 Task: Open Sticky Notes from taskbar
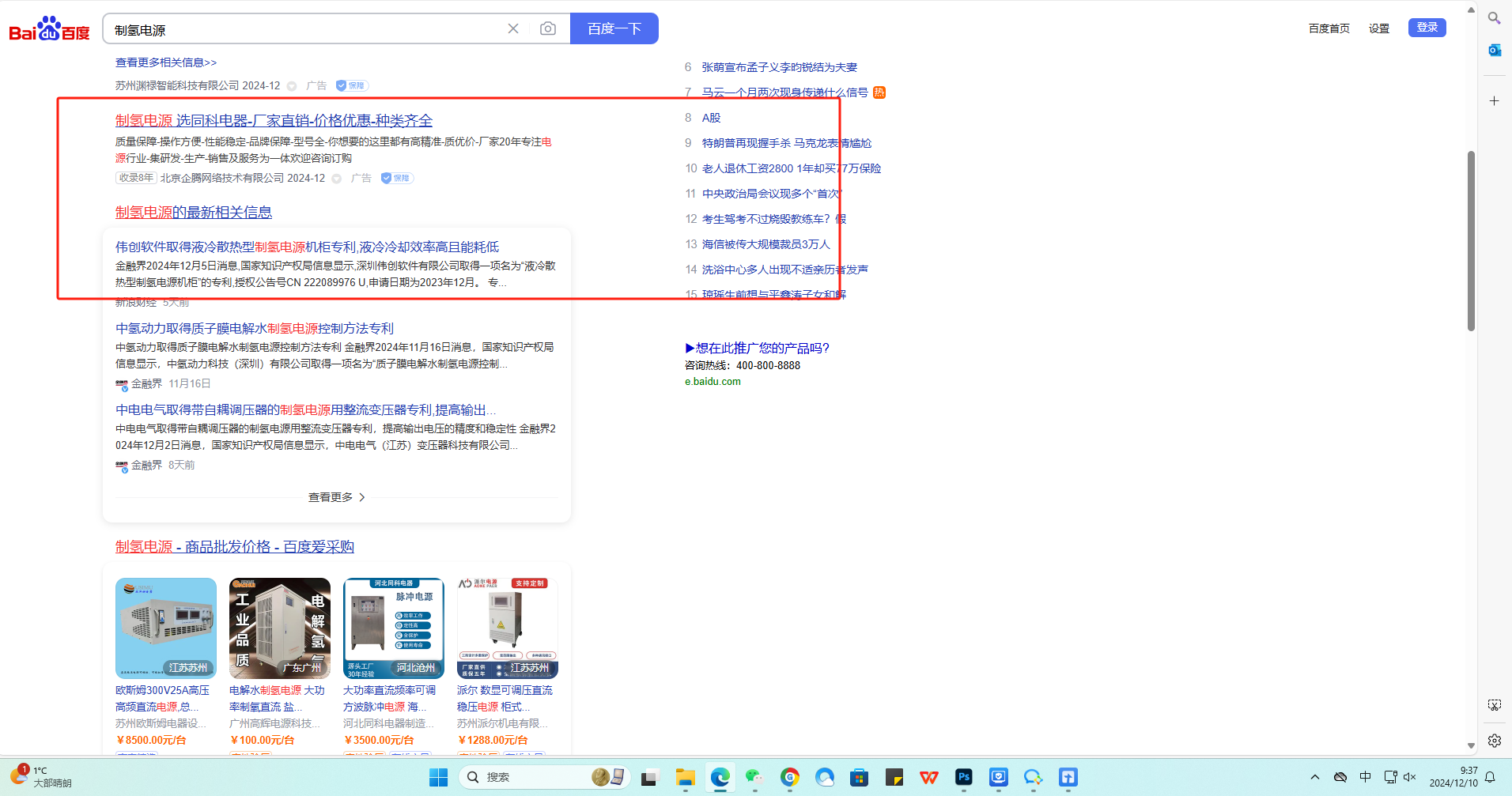click(x=894, y=777)
